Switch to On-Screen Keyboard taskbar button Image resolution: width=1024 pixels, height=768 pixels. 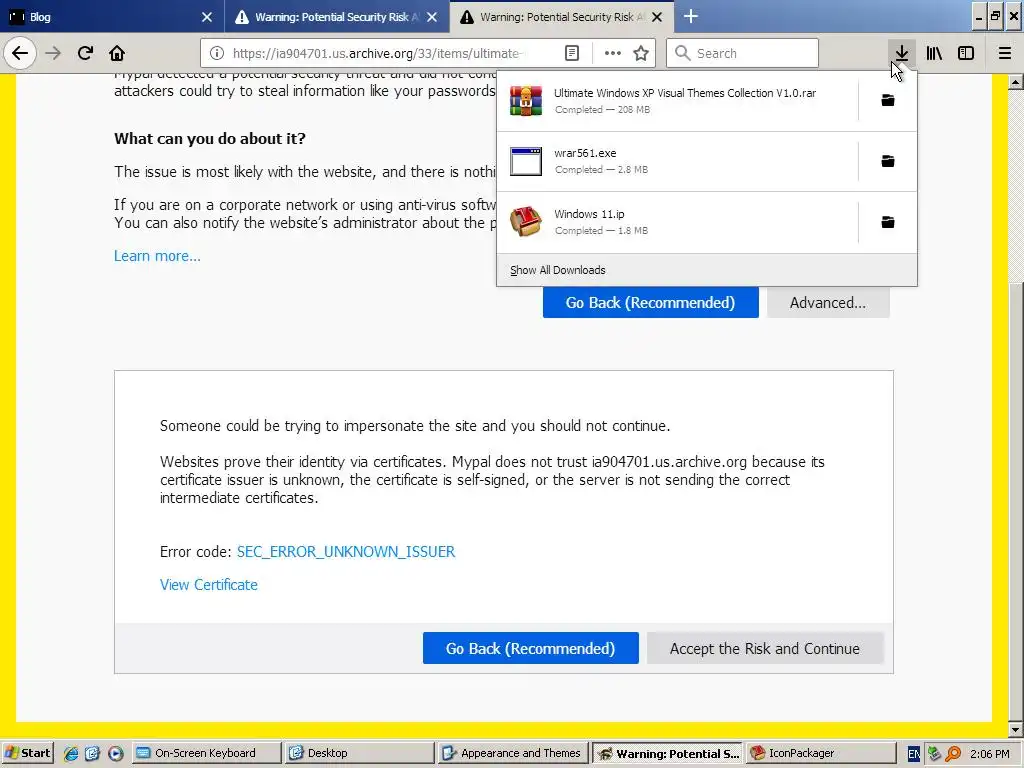pyautogui.click(x=206, y=753)
